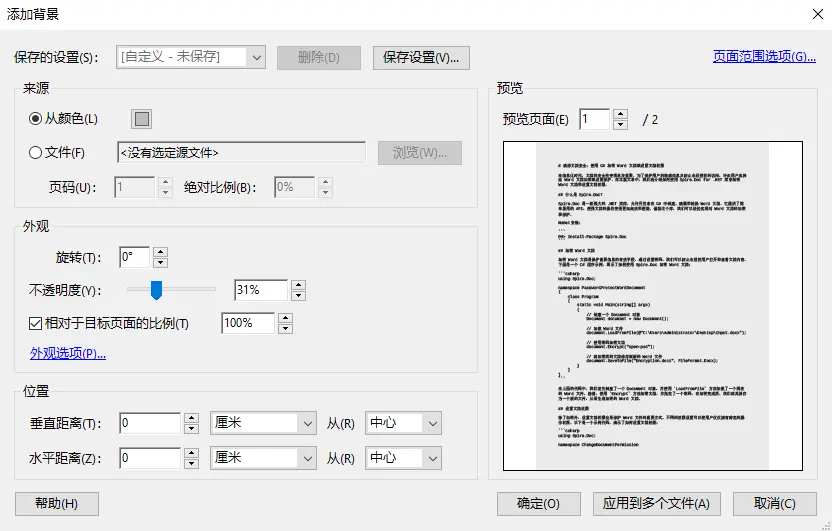Open the 页面范围选项(G)... link

coord(764,57)
